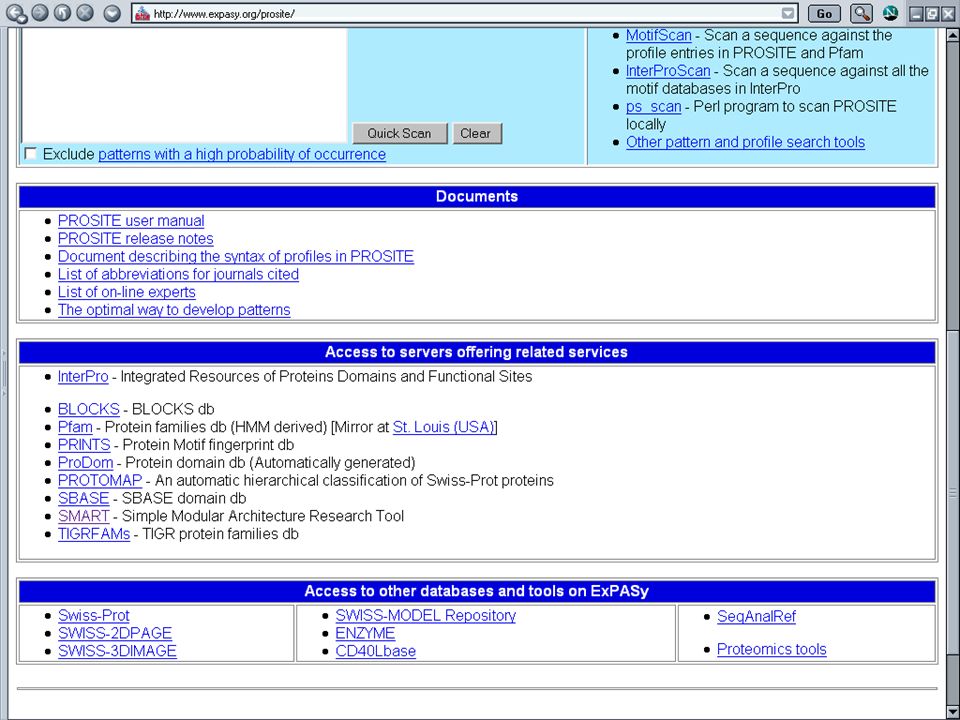960x720 pixels.
Task: Follow the TIGRFAMs link
Action: coord(94,534)
